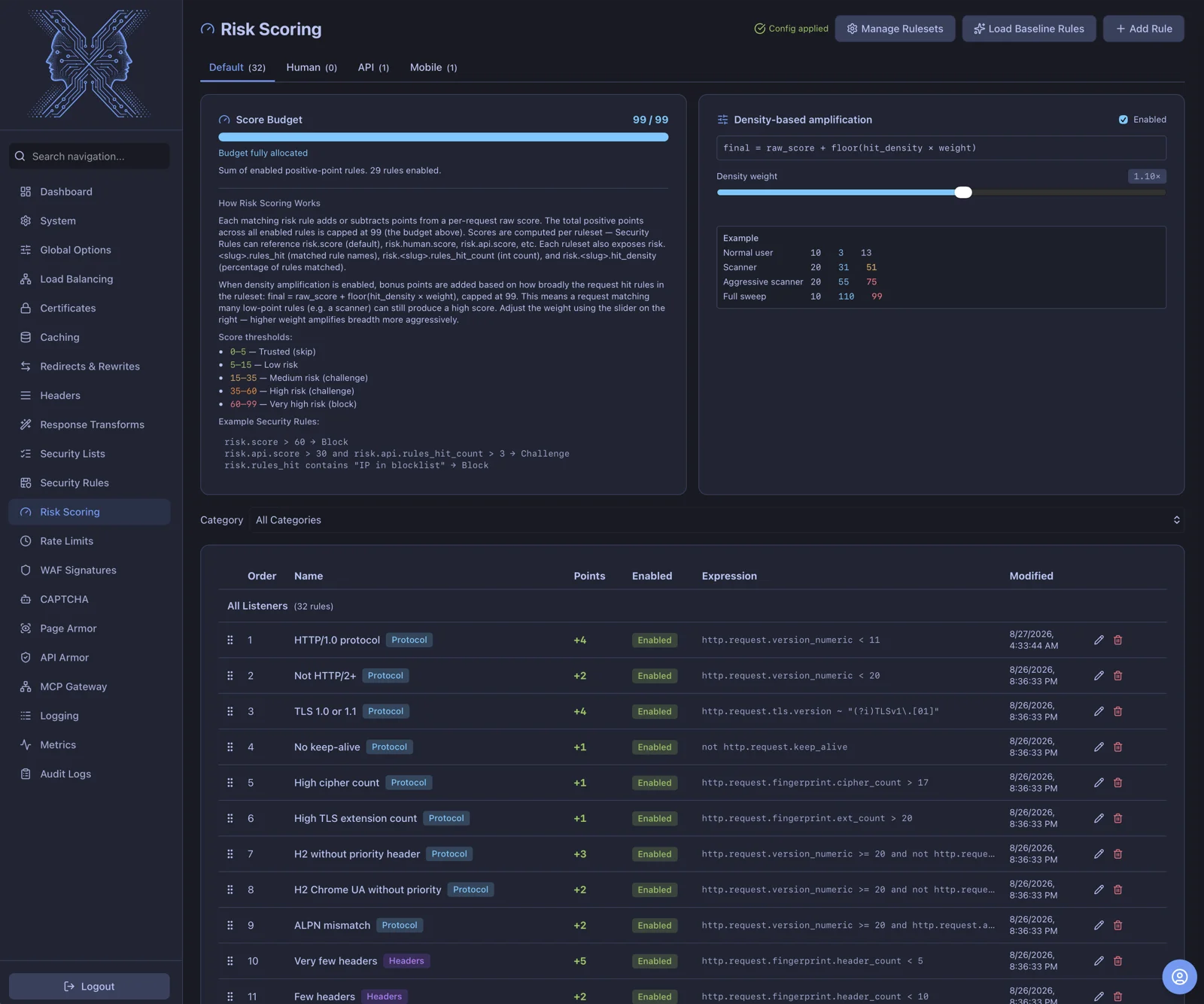Toggle Enabled badge for High cipher count
The image size is (1204, 1004).
654,783
